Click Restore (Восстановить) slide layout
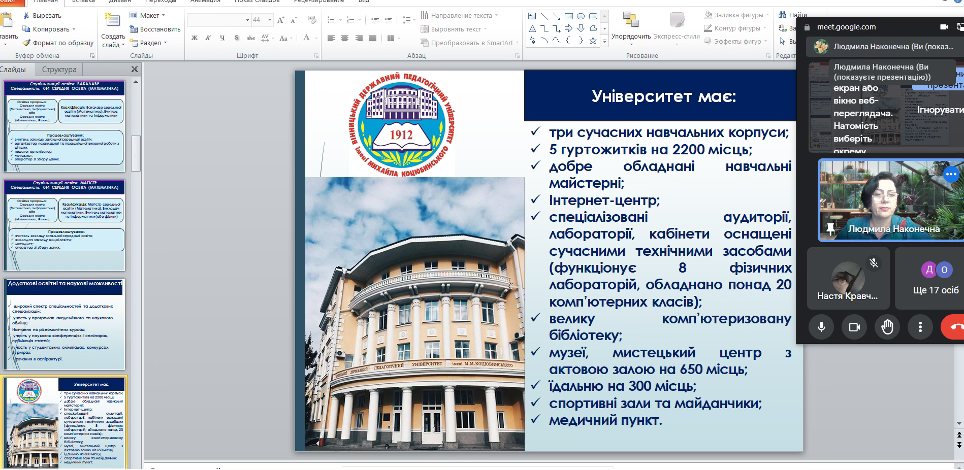This screenshot has height=470, width=964. pyautogui.click(x=155, y=29)
